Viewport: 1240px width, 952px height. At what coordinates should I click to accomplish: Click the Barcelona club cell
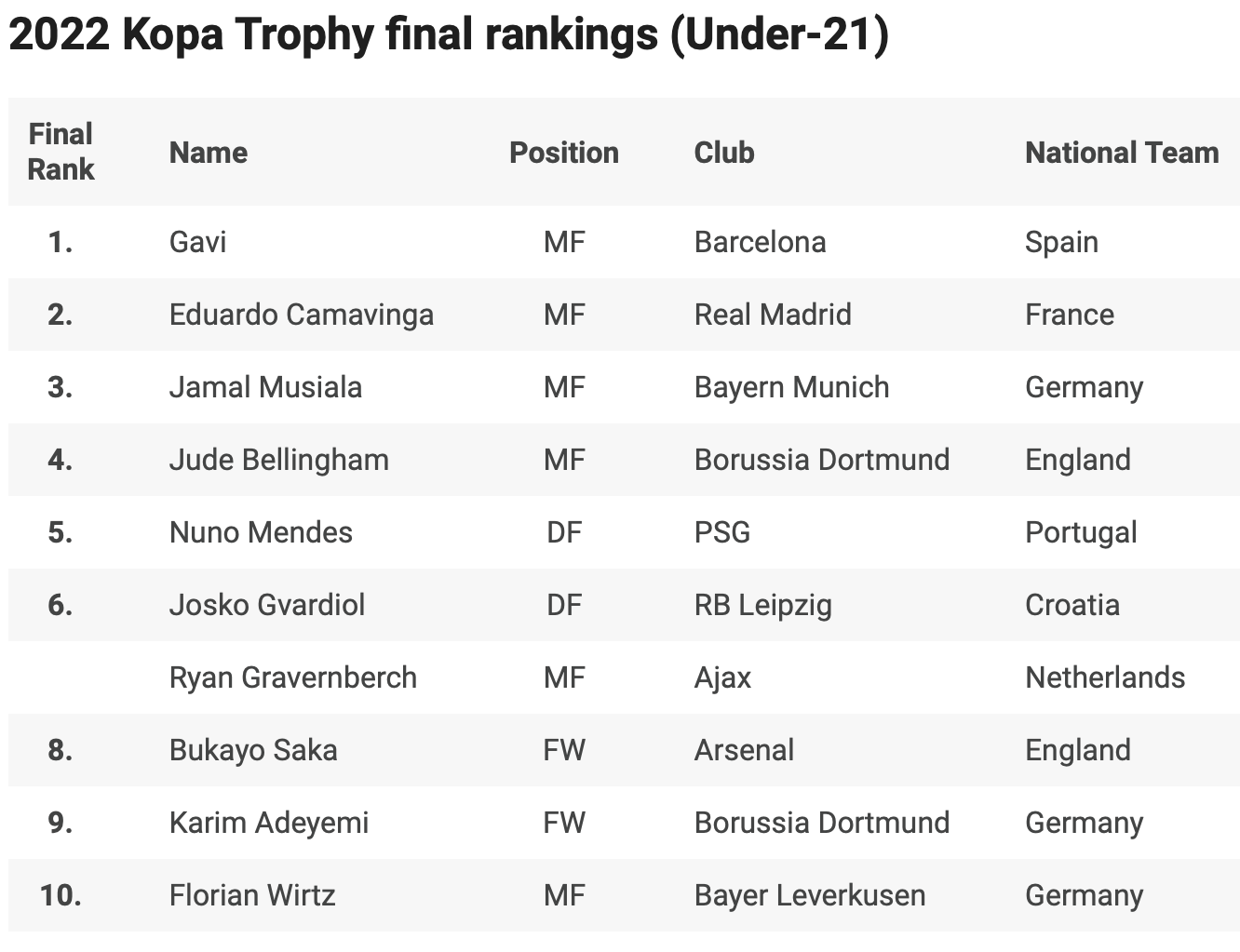[760, 242]
